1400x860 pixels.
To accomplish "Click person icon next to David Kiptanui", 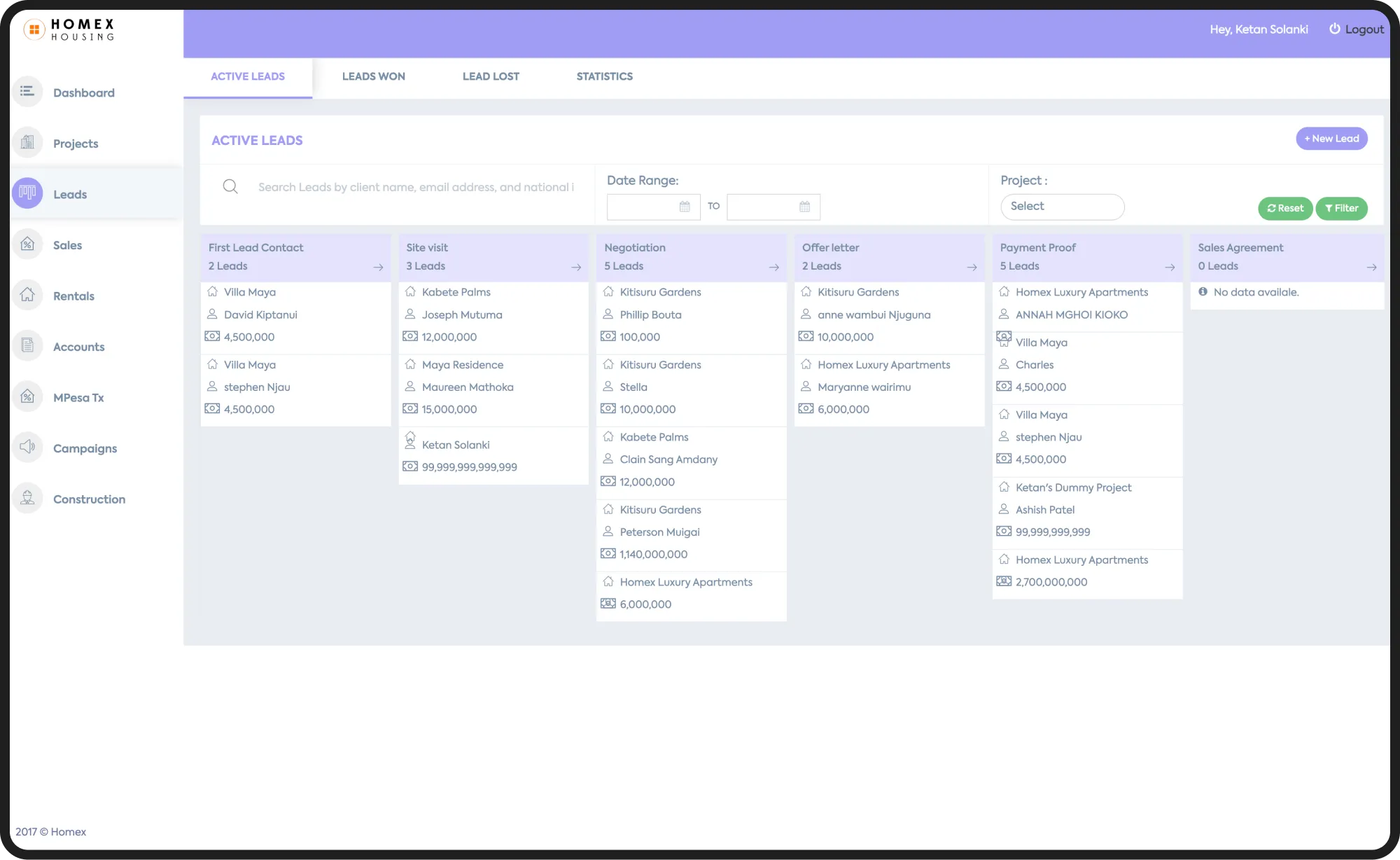I will click(212, 314).
